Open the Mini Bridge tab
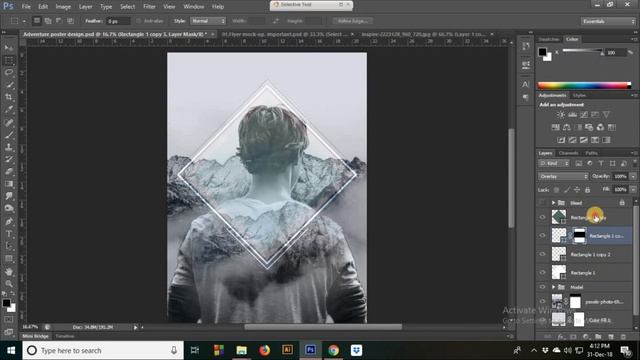Viewport: 640px width, 360px height. tap(35, 336)
